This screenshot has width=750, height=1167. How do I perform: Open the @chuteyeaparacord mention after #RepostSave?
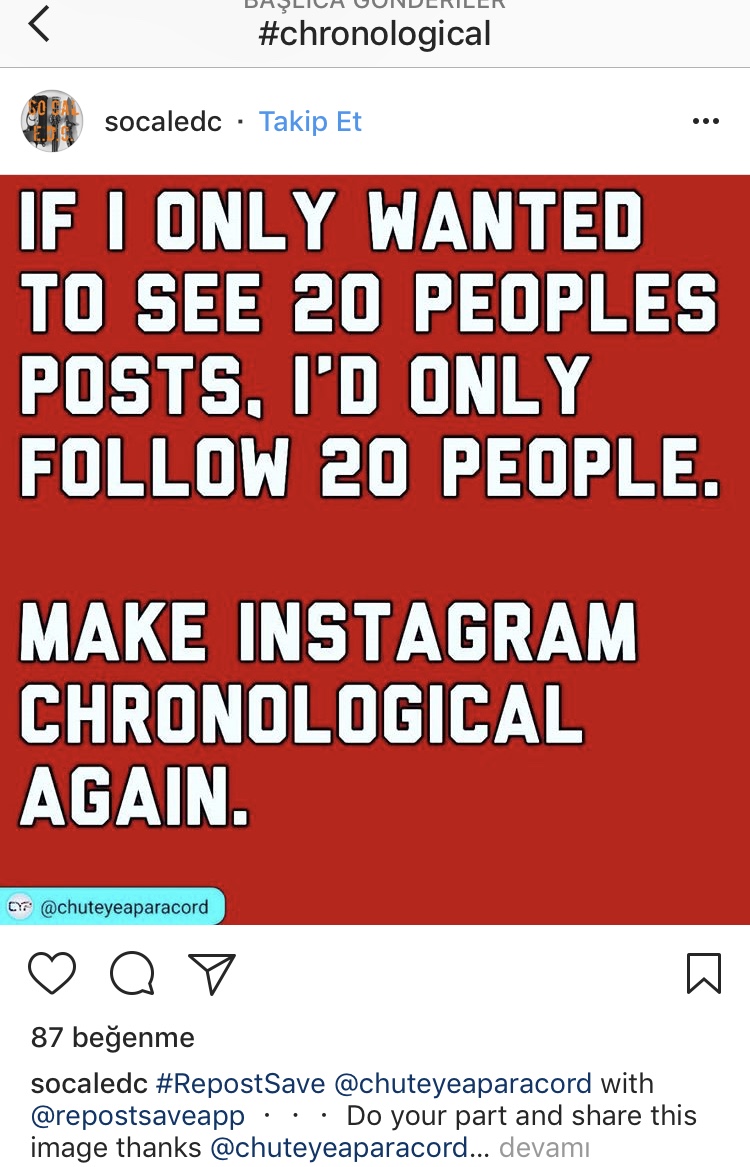(463, 1084)
